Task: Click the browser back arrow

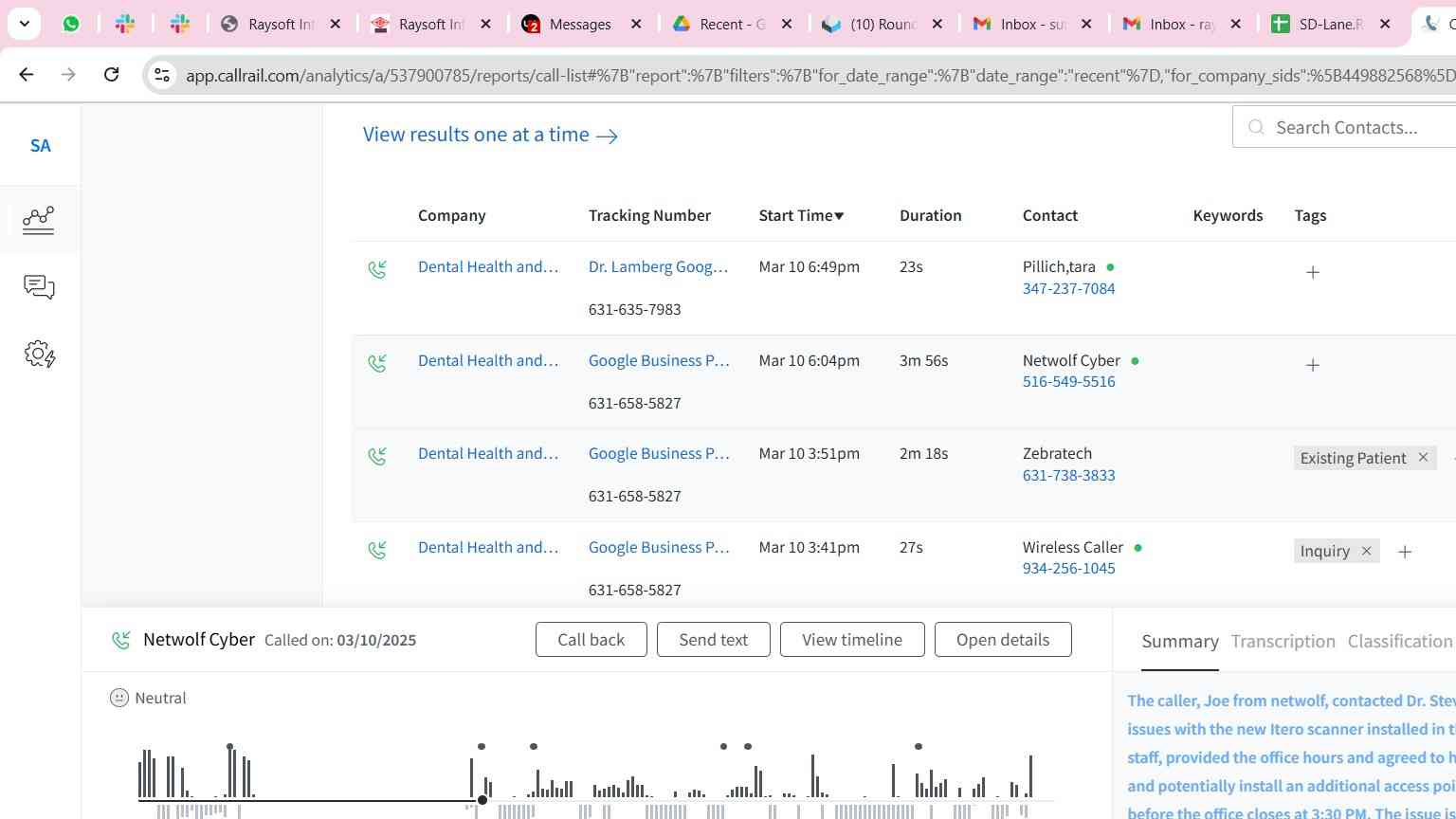Action: [27, 74]
